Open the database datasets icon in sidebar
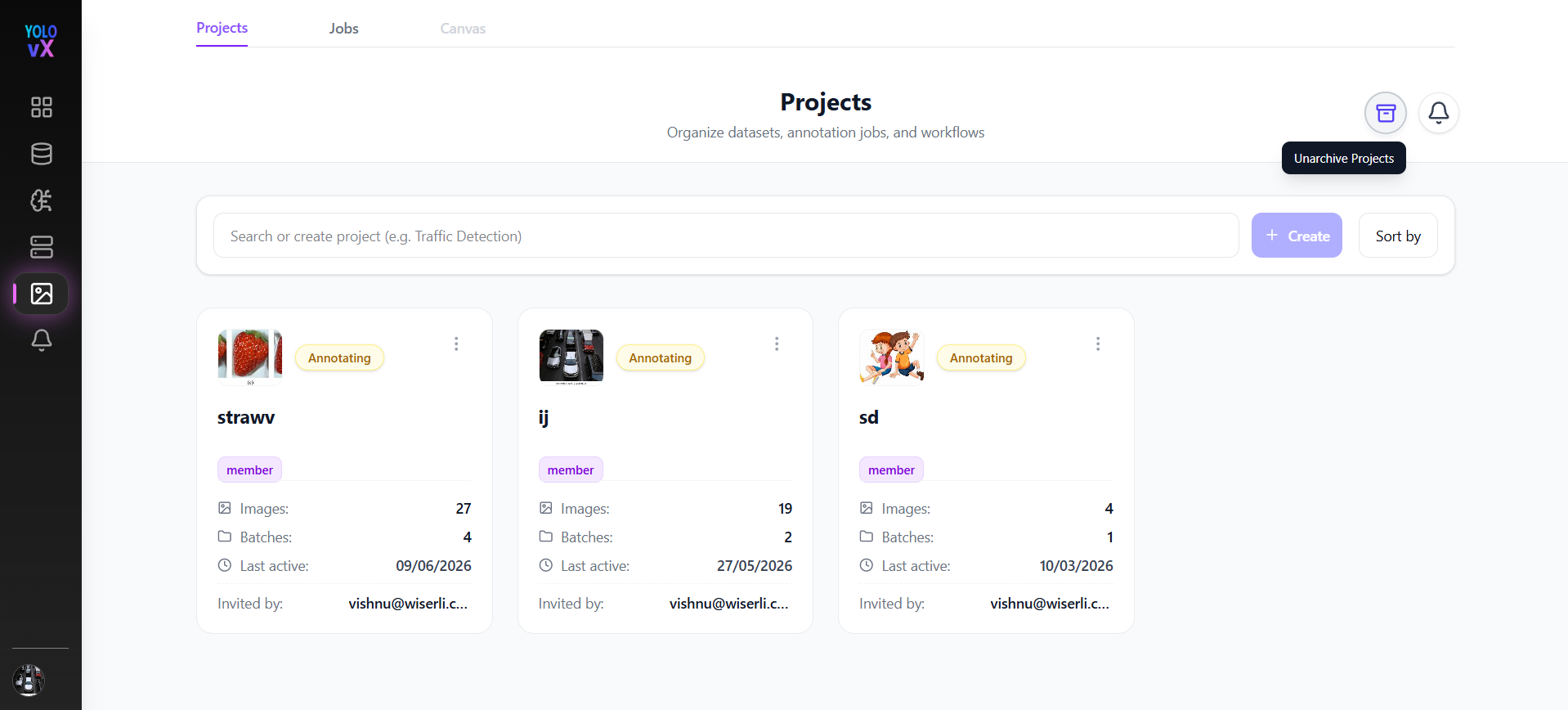The image size is (1568, 710). click(42, 154)
